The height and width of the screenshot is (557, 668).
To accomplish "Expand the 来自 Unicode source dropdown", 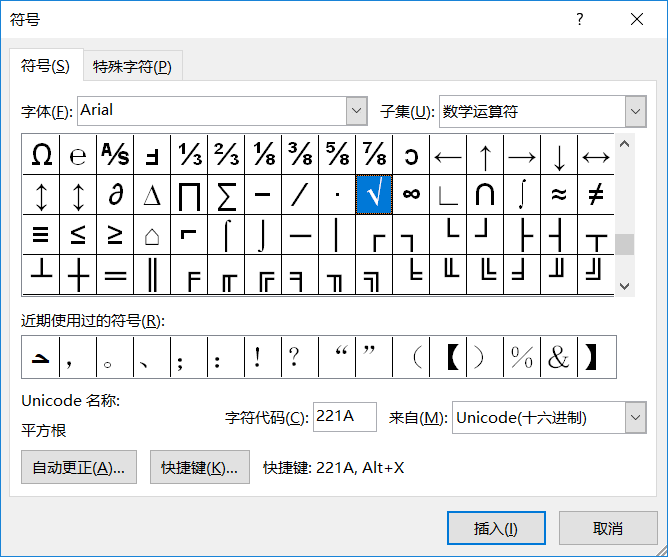I will [636, 417].
